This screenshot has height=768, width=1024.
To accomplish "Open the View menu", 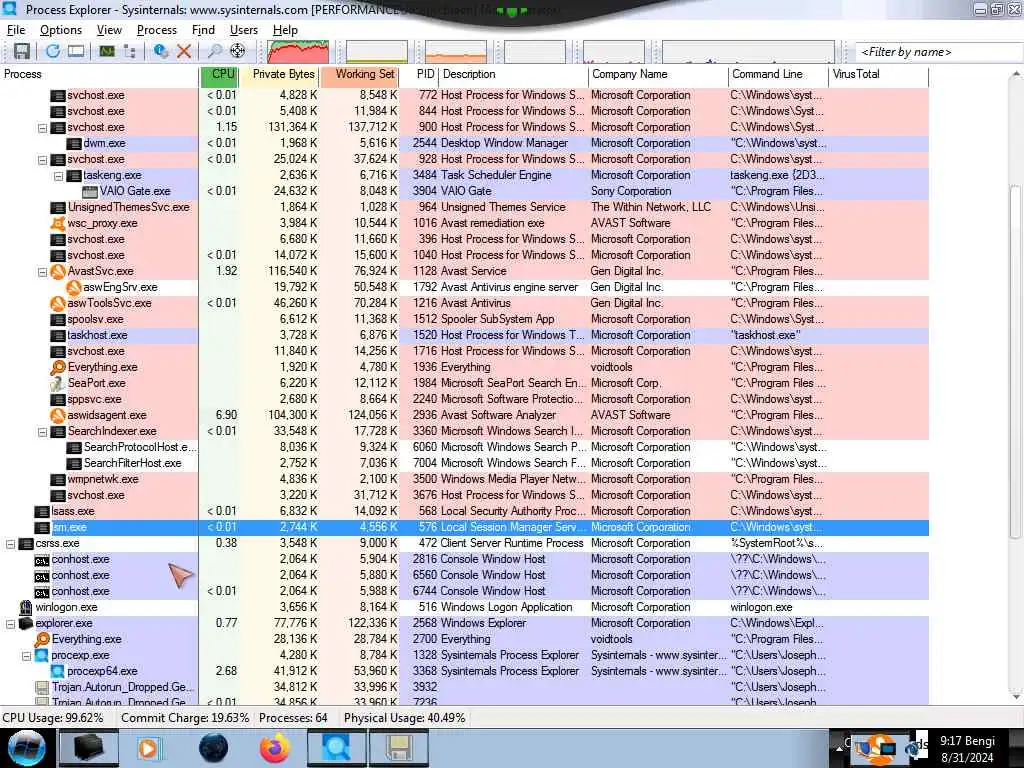I will 109,30.
